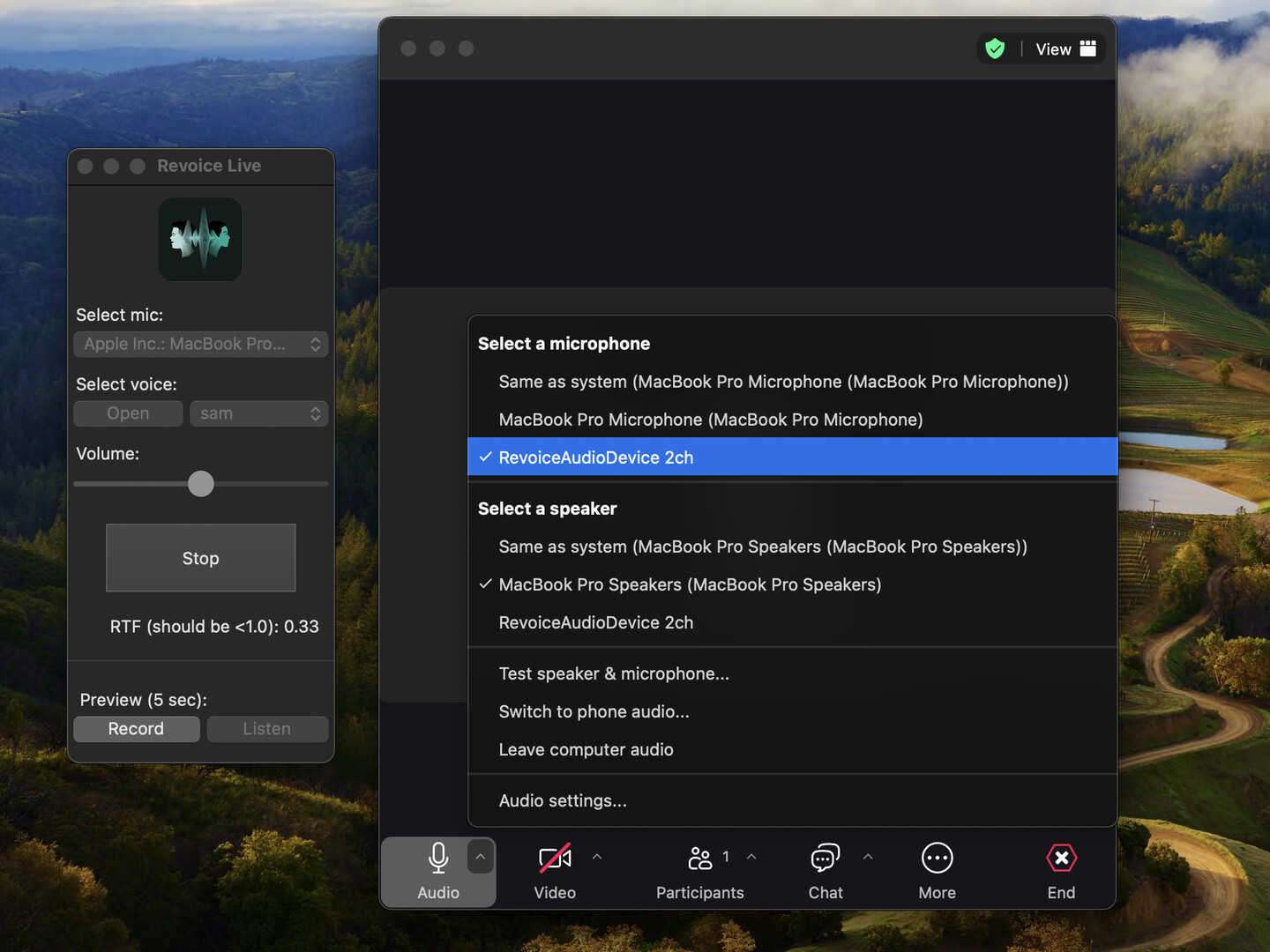Open the Participants panel icon
The width and height of the screenshot is (1270, 952).
(x=700, y=858)
